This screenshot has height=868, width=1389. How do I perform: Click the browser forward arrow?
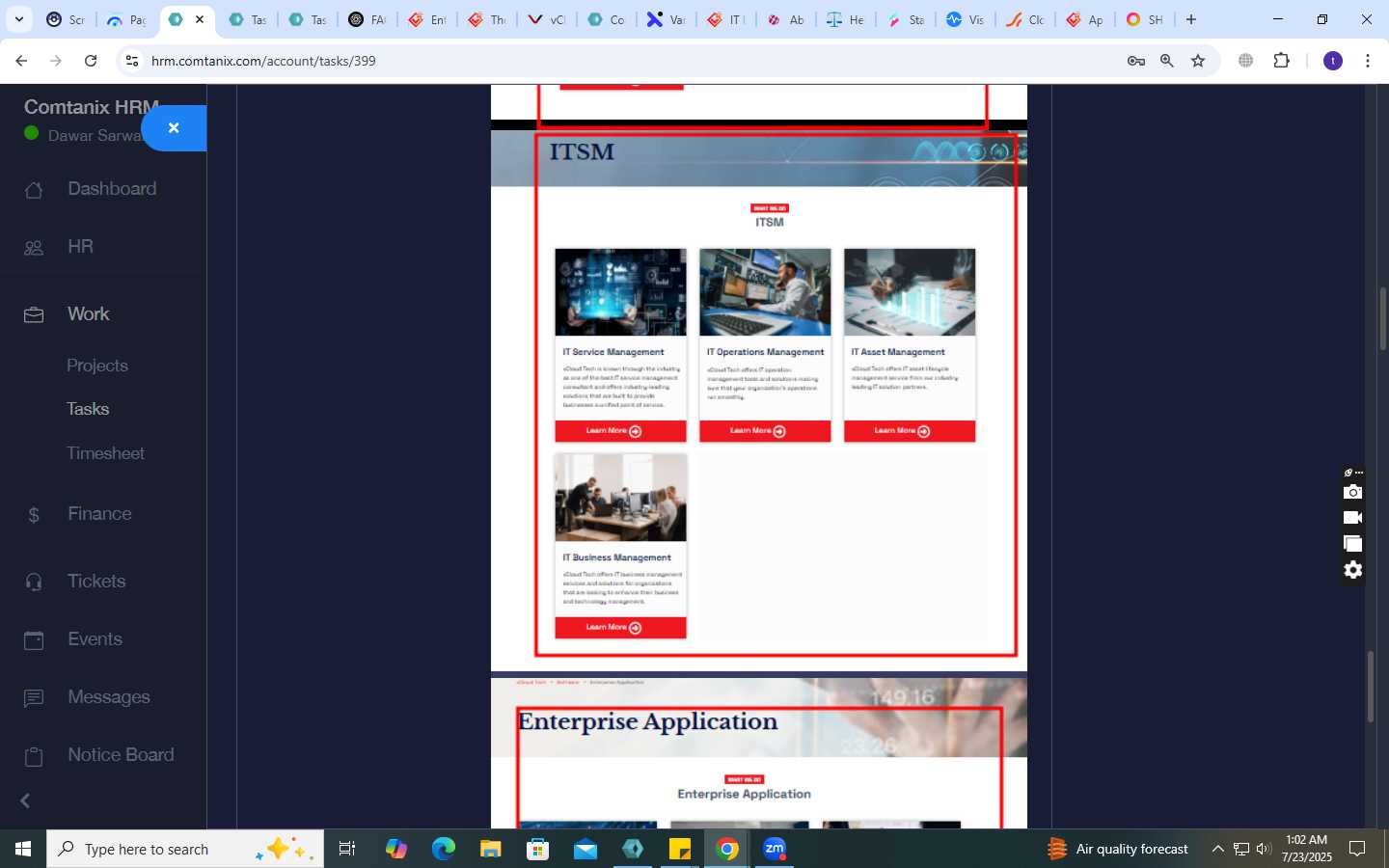click(x=56, y=61)
